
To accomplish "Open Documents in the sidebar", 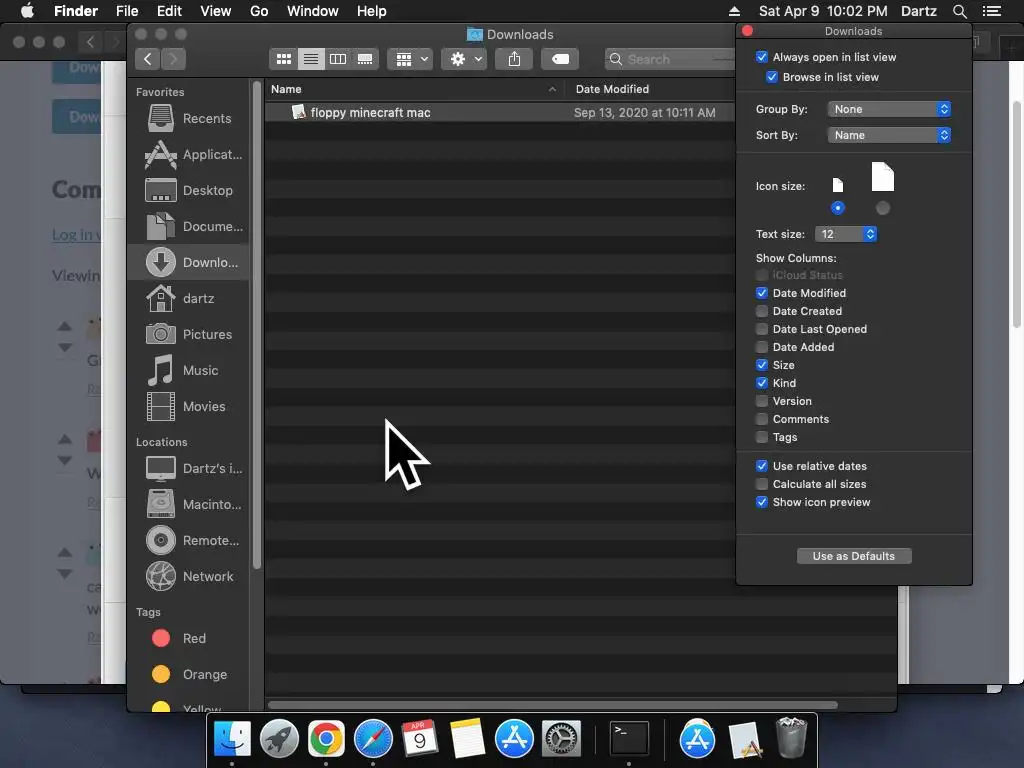I will (189, 227).
